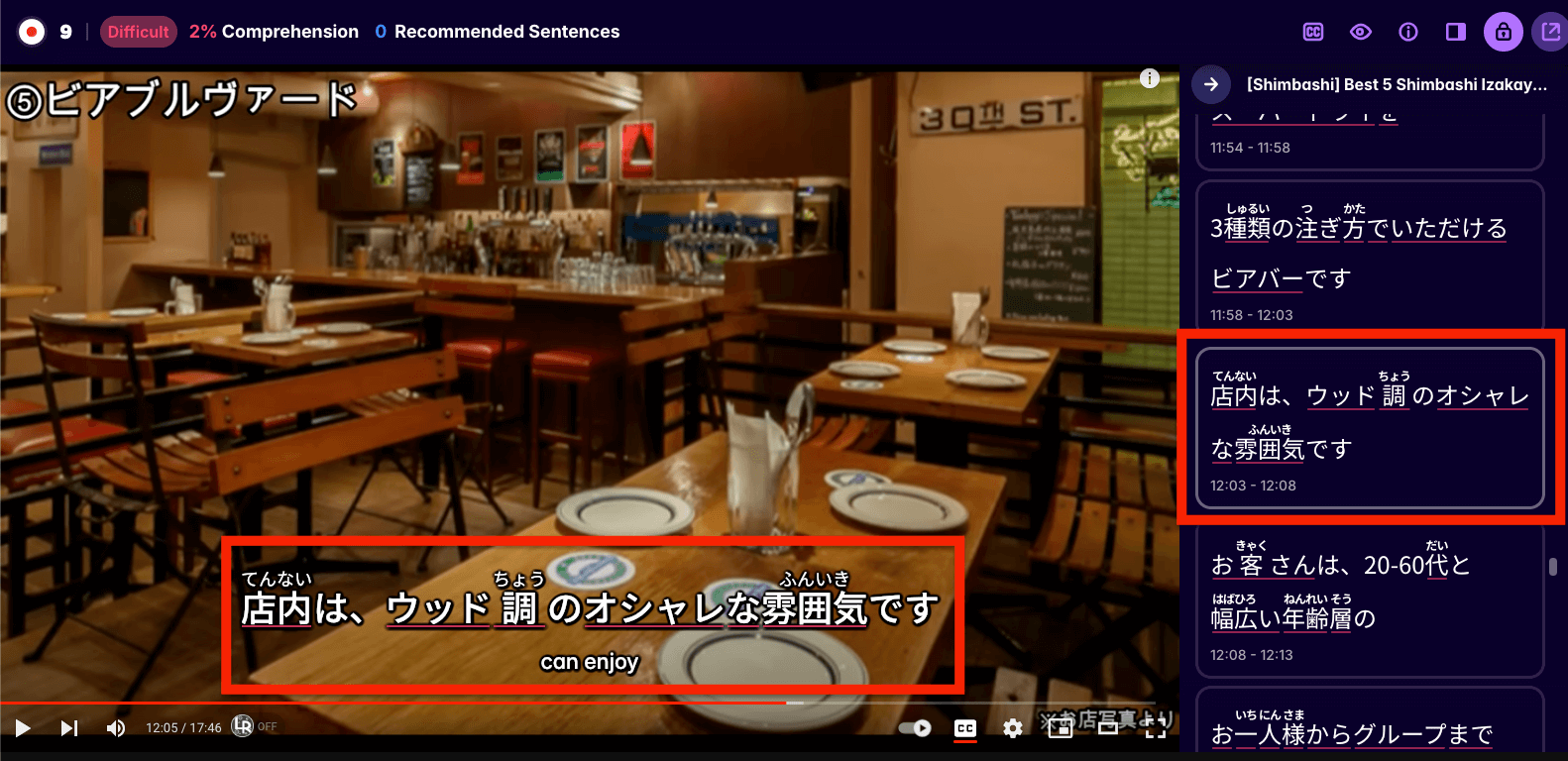Click the red record circle icon
This screenshot has height=761, width=1568.
point(32,32)
